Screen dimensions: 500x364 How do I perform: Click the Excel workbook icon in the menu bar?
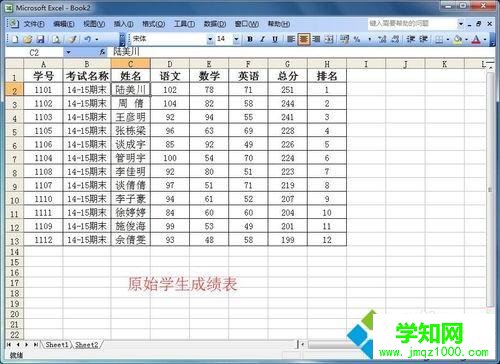click(13, 23)
